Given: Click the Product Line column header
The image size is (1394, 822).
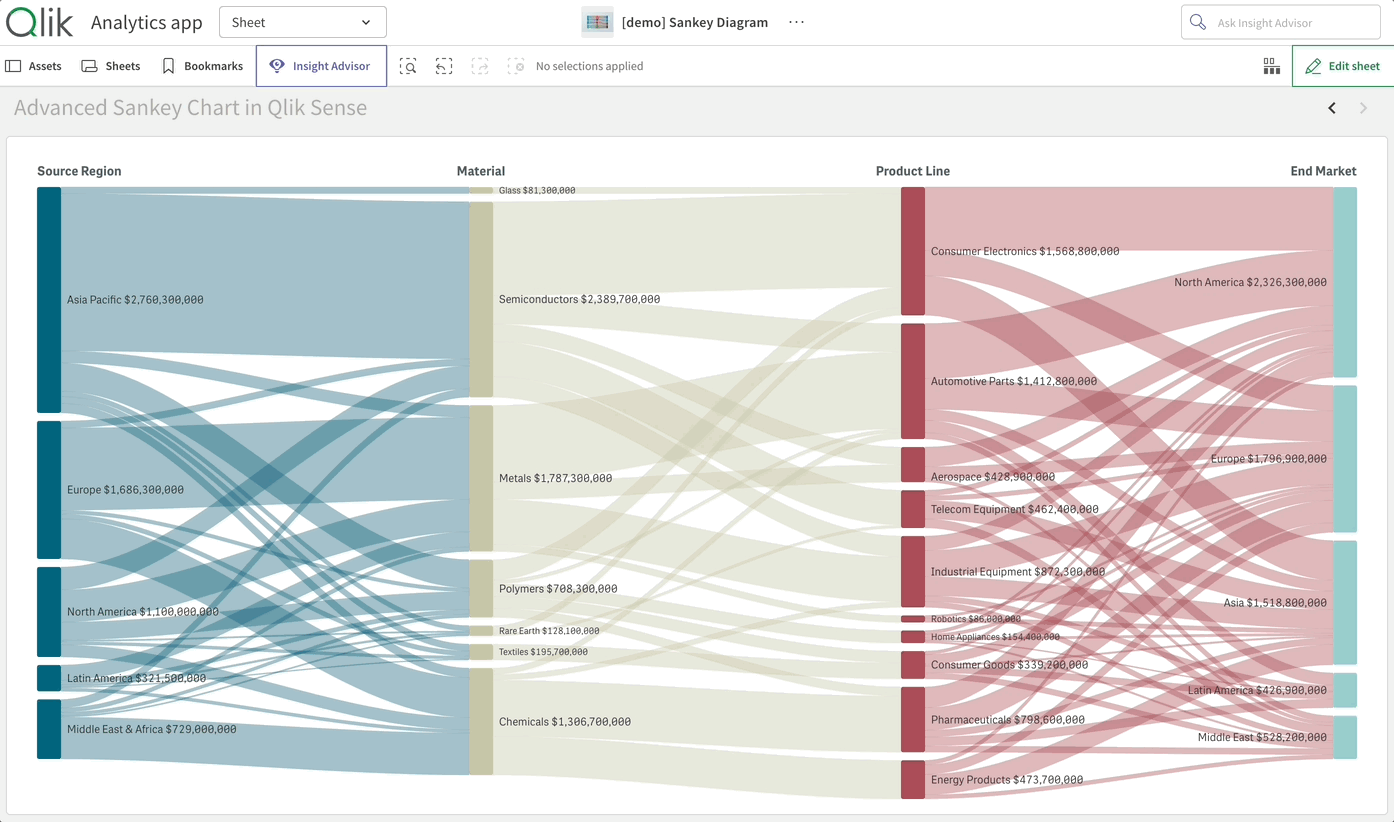Looking at the screenshot, I should [913, 171].
